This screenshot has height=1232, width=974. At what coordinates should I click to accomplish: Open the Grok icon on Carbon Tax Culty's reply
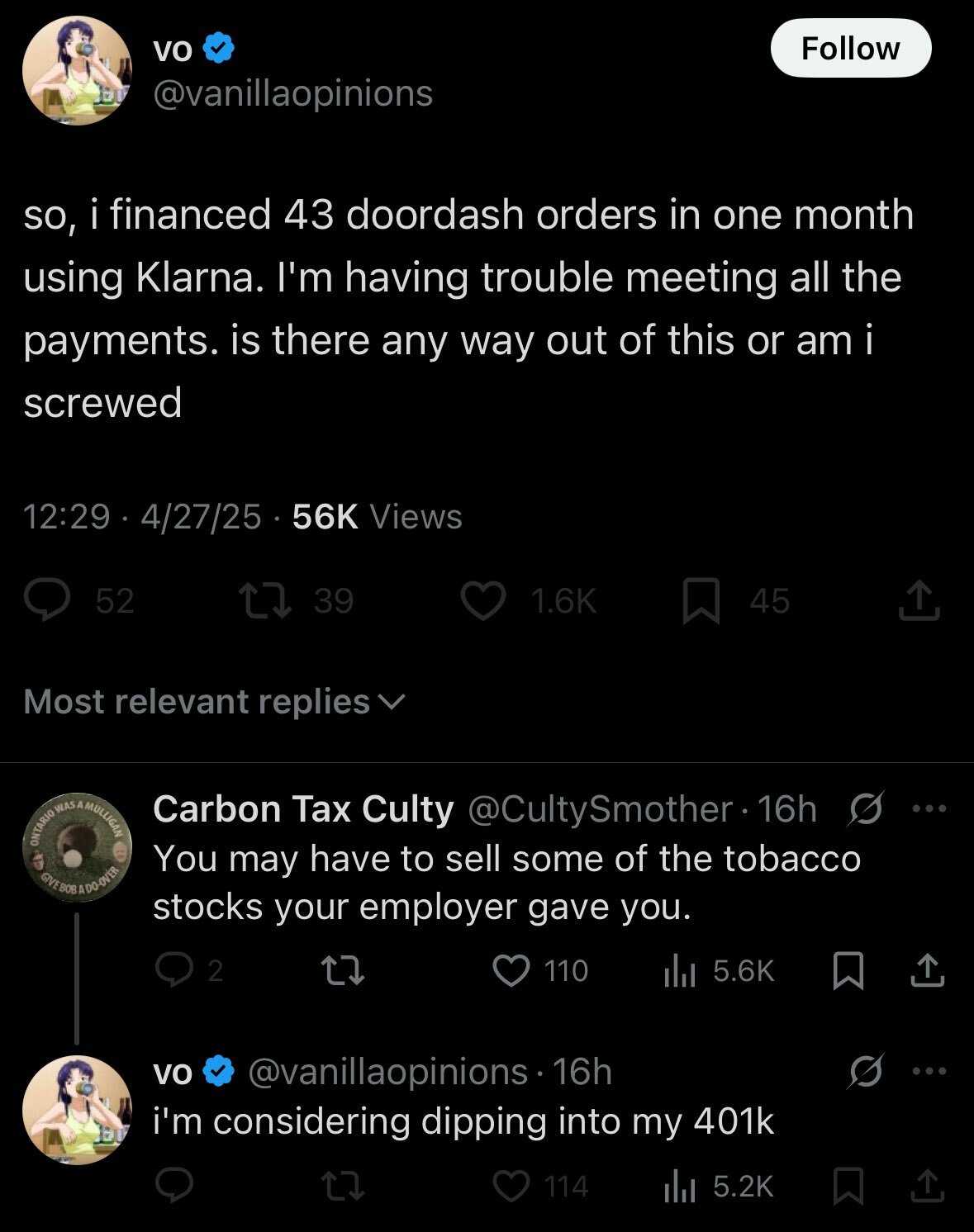point(867,809)
